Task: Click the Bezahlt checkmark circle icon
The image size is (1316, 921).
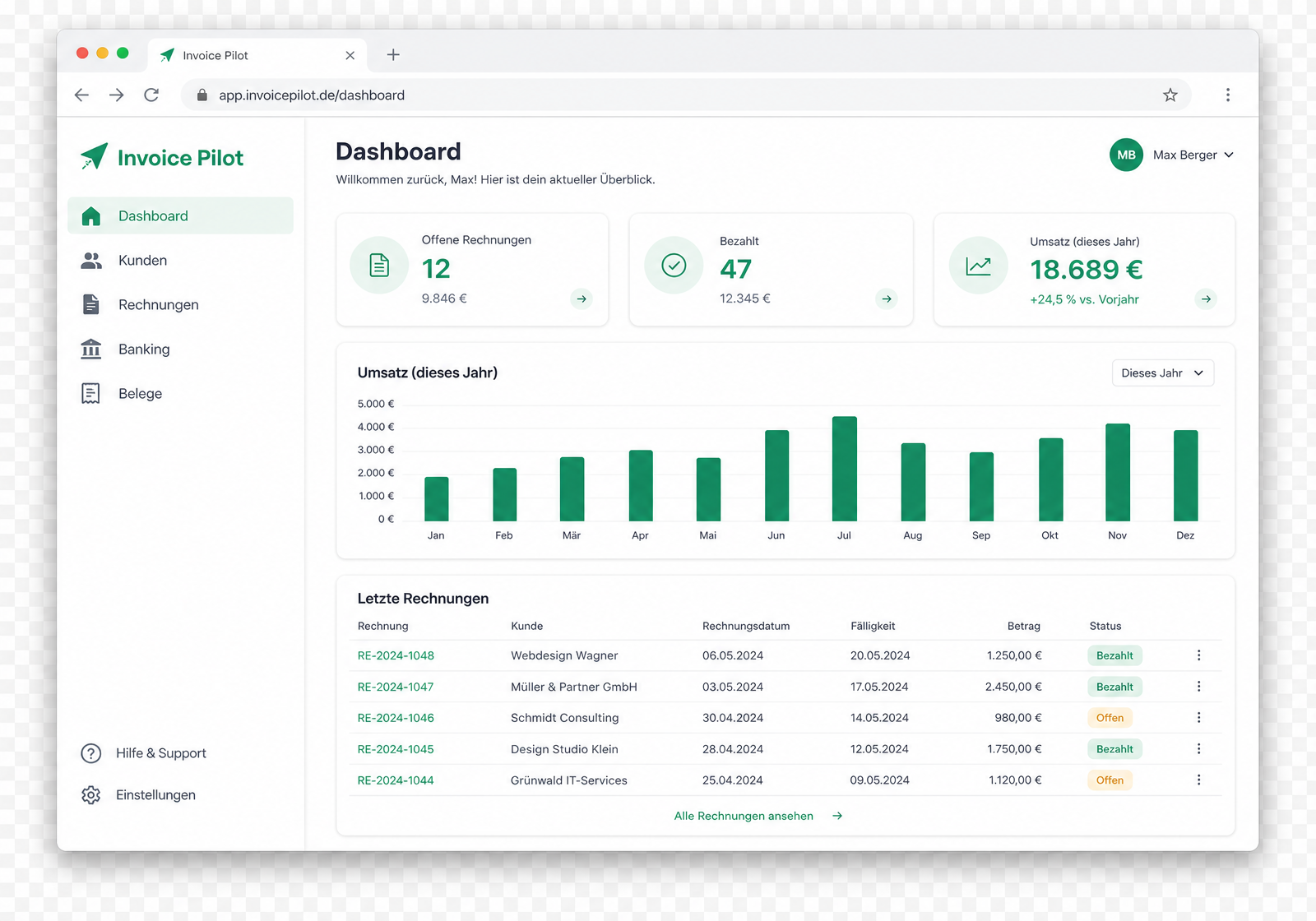Action: coord(674,266)
